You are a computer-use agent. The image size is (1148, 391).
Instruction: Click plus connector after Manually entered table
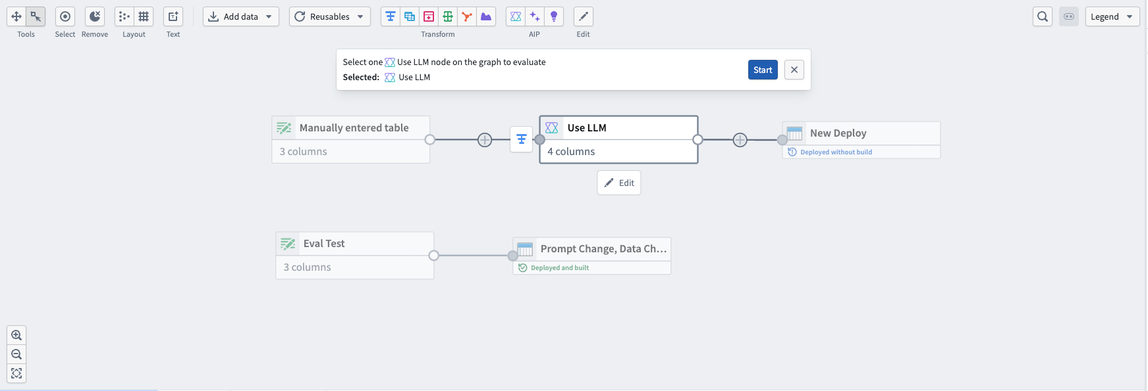point(485,139)
